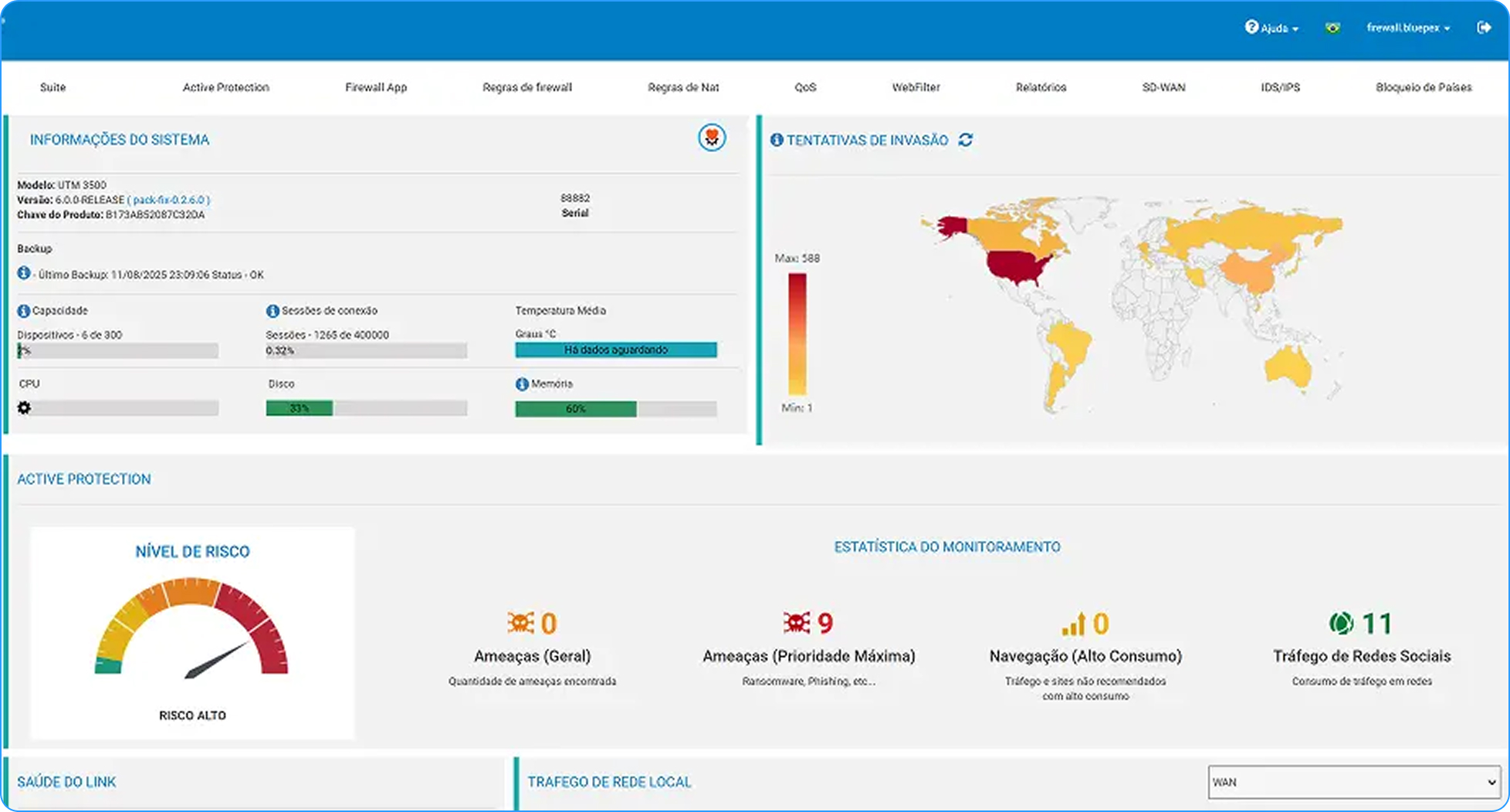Screen dimensions: 1510x812
Task: Open the WAN interface selector dropdown
Action: [1354, 782]
